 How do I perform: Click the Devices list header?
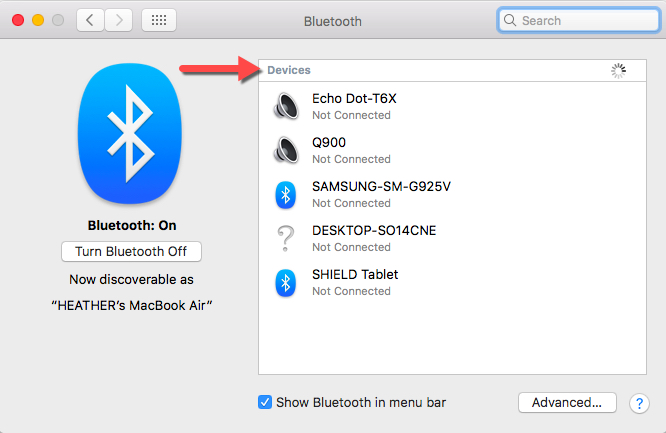(452, 71)
